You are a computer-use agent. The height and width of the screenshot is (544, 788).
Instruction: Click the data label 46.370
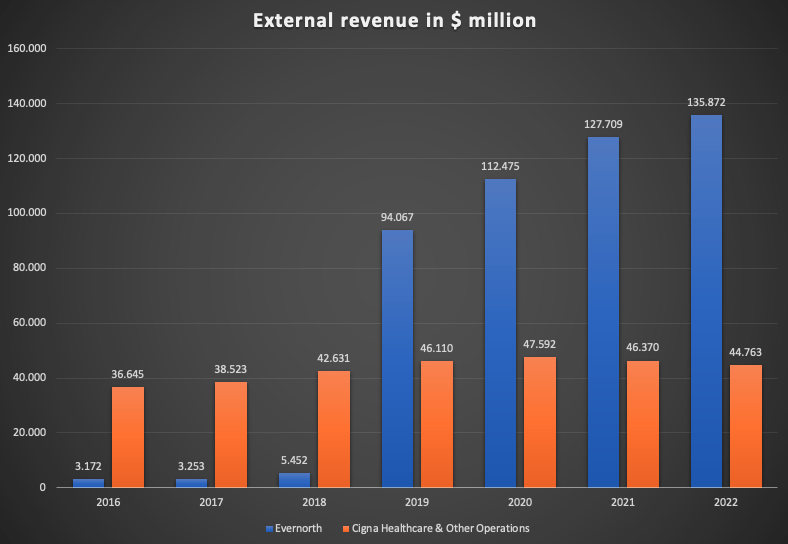click(x=643, y=347)
